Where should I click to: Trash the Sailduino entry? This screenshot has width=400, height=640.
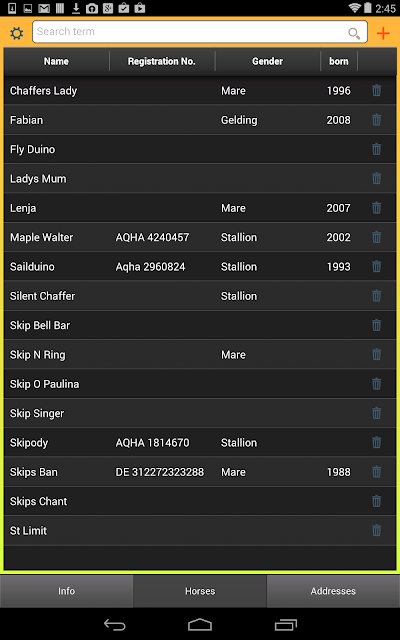(x=376, y=267)
